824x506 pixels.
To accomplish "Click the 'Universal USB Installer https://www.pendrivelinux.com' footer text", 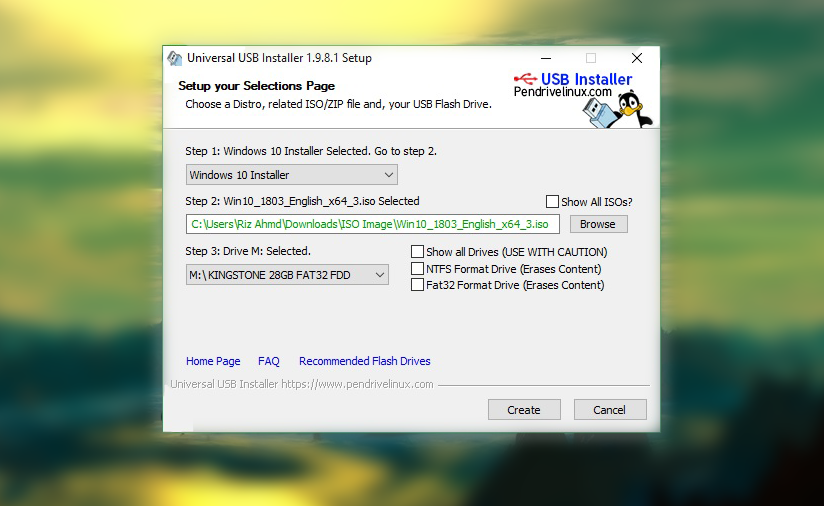I will [x=302, y=384].
